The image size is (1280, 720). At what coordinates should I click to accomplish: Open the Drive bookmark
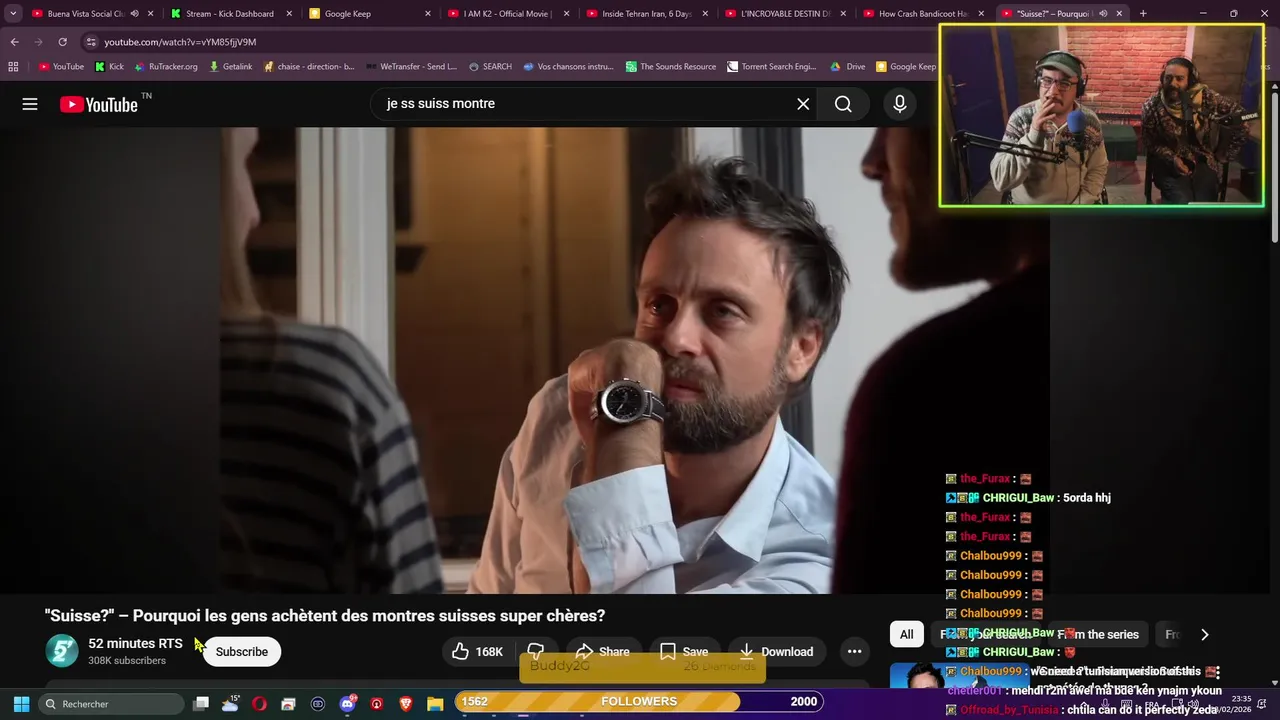coord(848,67)
